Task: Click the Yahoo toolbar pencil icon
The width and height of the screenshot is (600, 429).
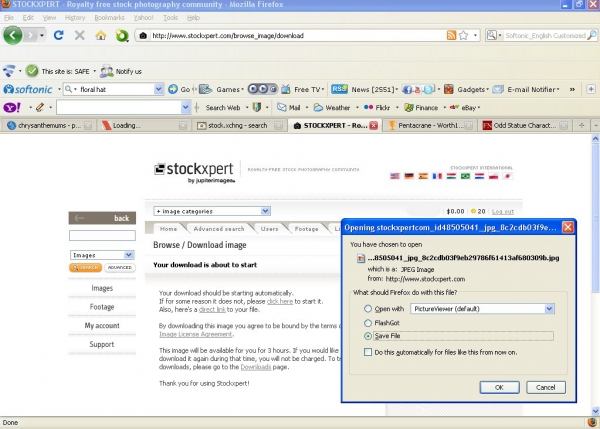Action: coord(40,108)
